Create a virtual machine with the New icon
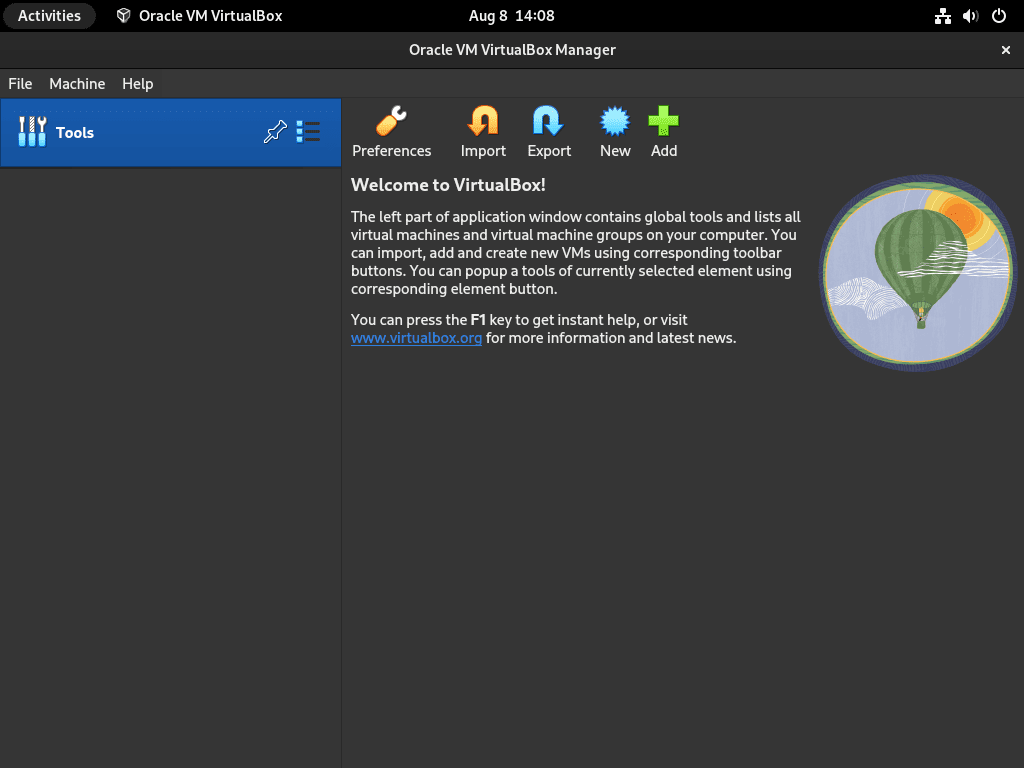The image size is (1024, 768). (614, 130)
